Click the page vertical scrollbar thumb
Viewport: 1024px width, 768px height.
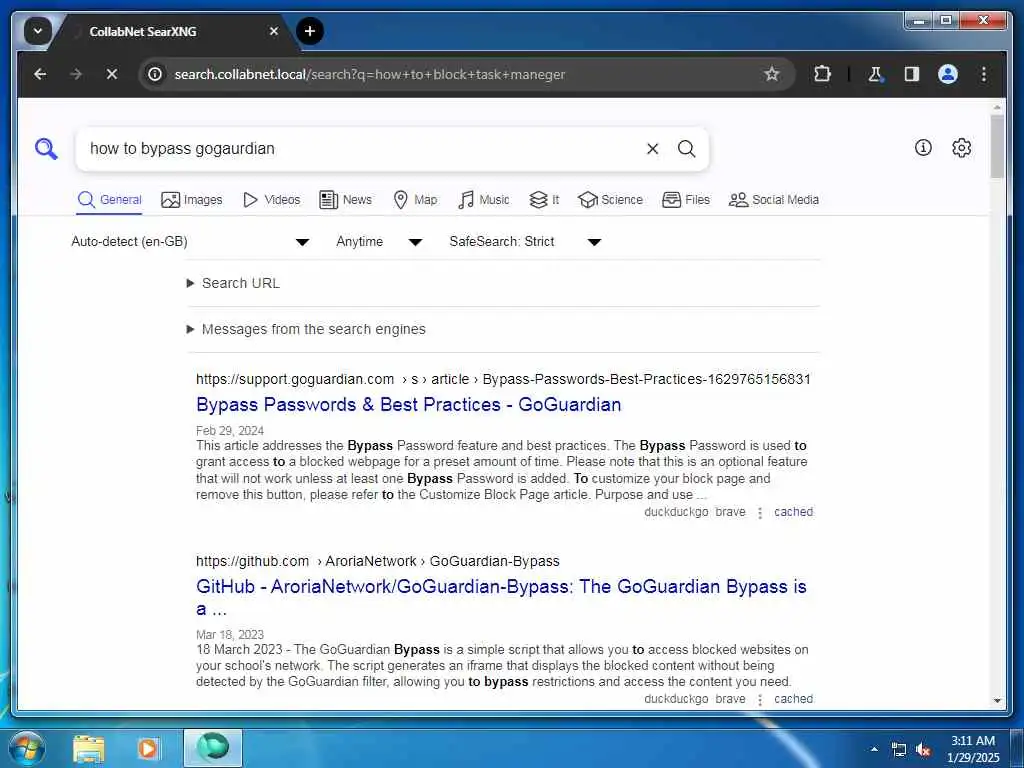997,147
